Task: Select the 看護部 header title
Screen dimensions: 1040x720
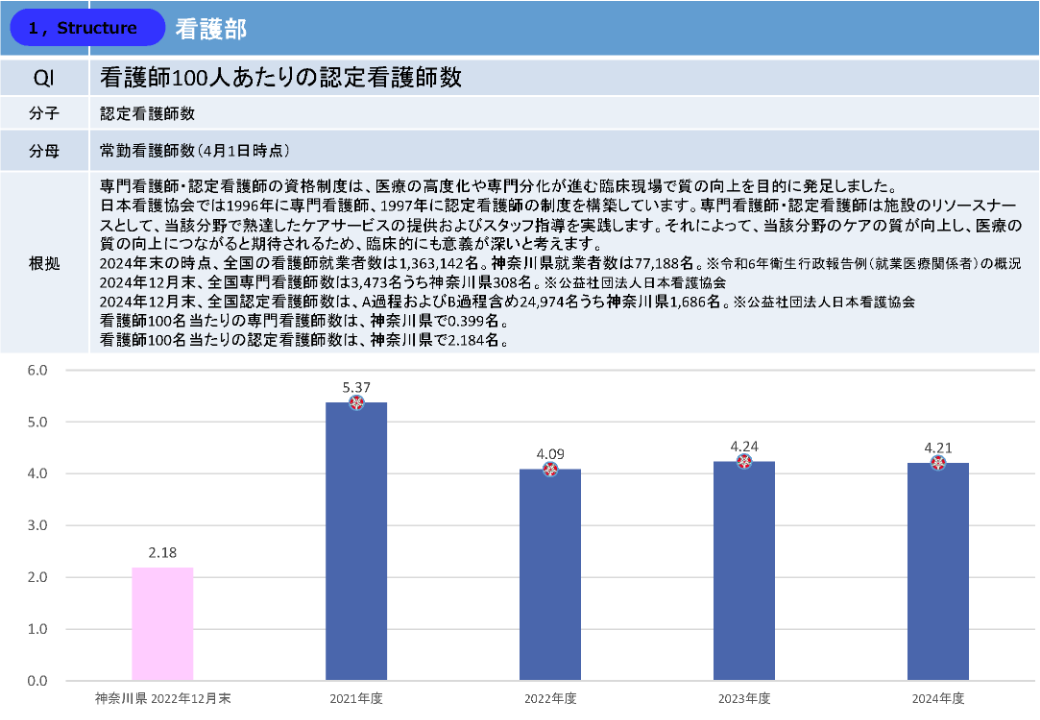Action: point(211,29)
